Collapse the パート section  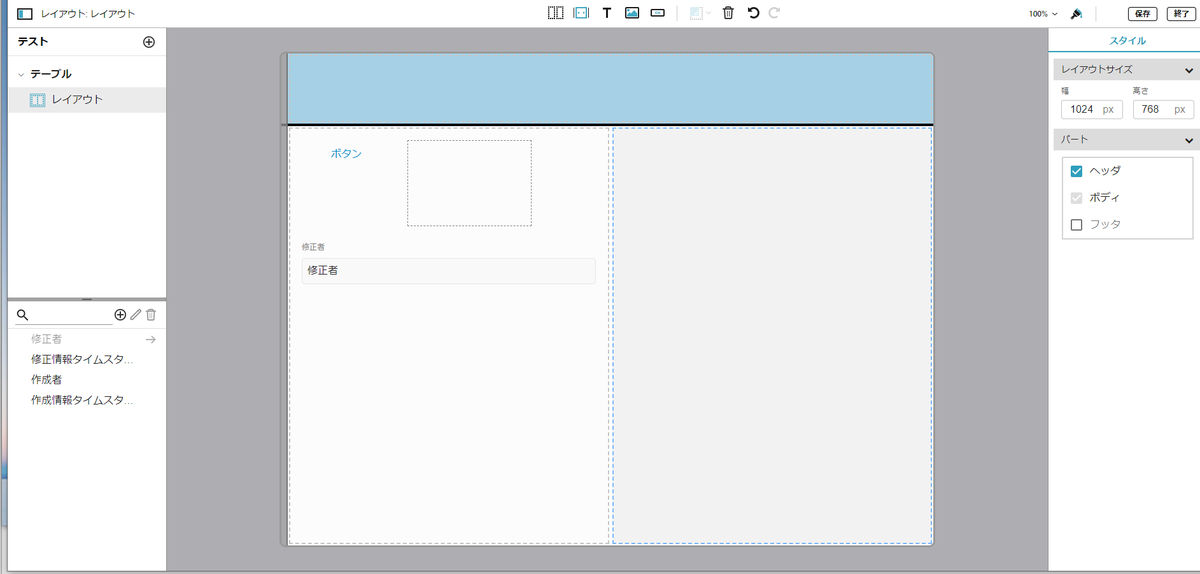coord(1189,140)
